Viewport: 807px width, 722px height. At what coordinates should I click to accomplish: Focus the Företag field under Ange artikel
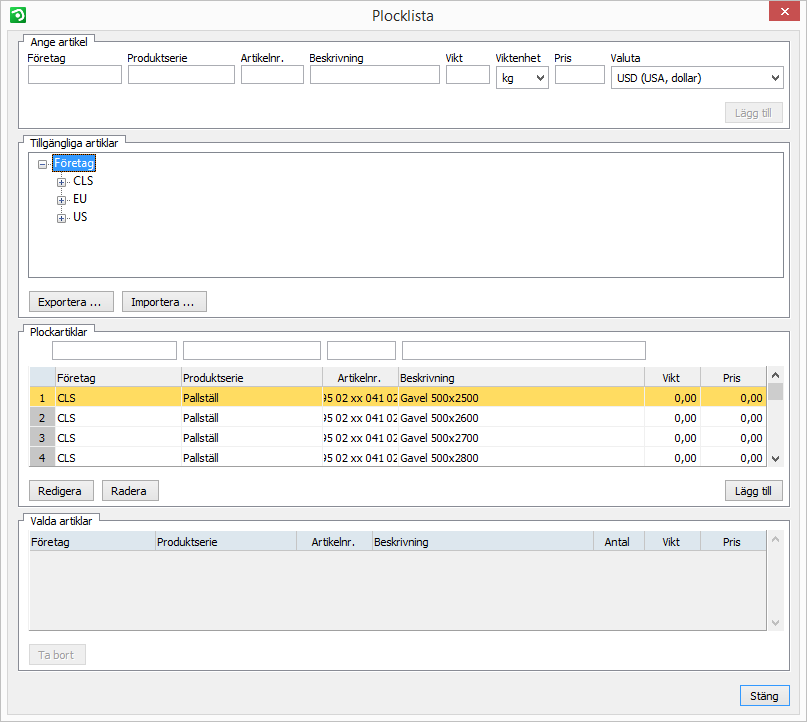click(x=75, y=75)
